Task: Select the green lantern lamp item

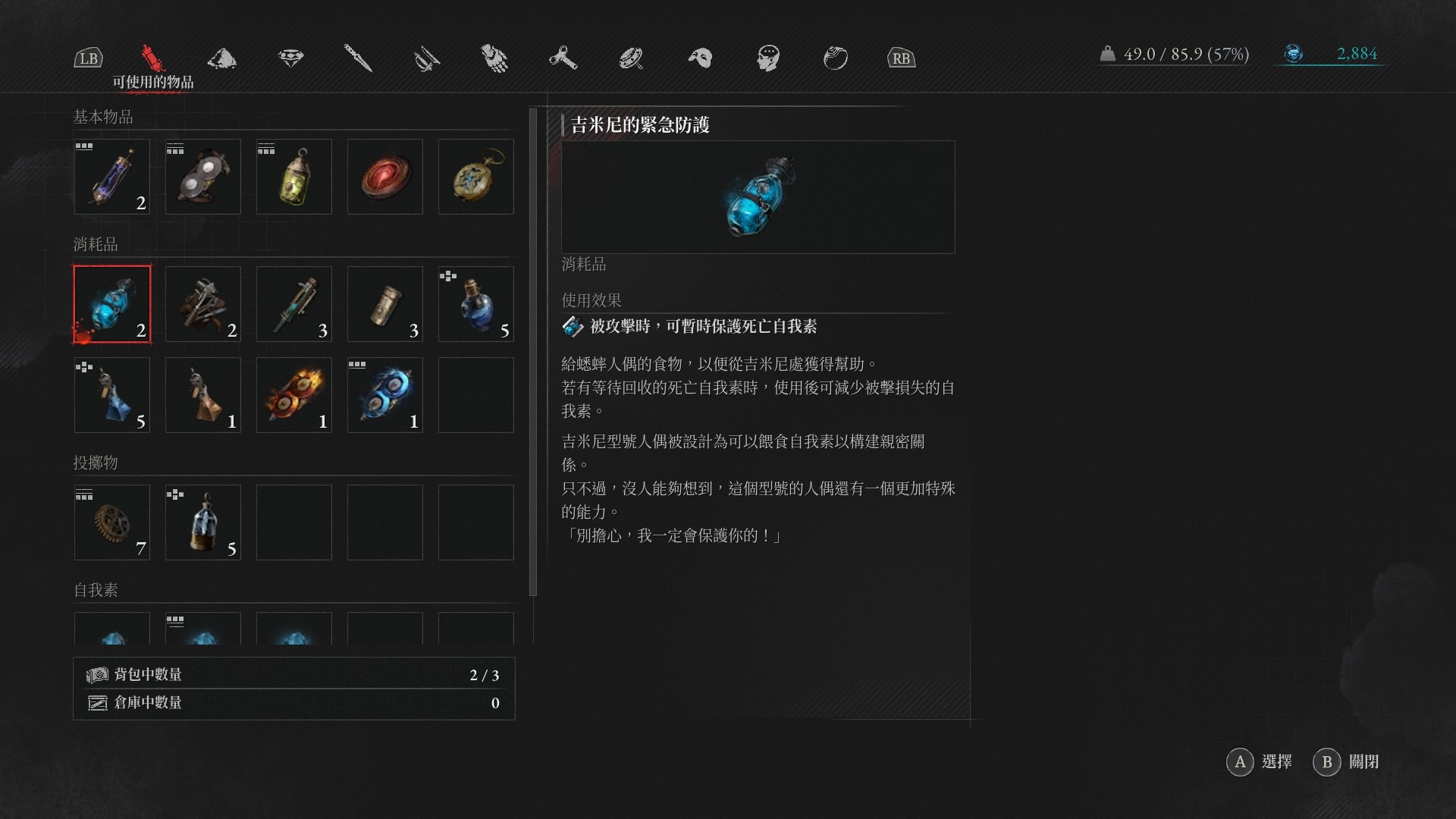Action: tap(294, 176)
